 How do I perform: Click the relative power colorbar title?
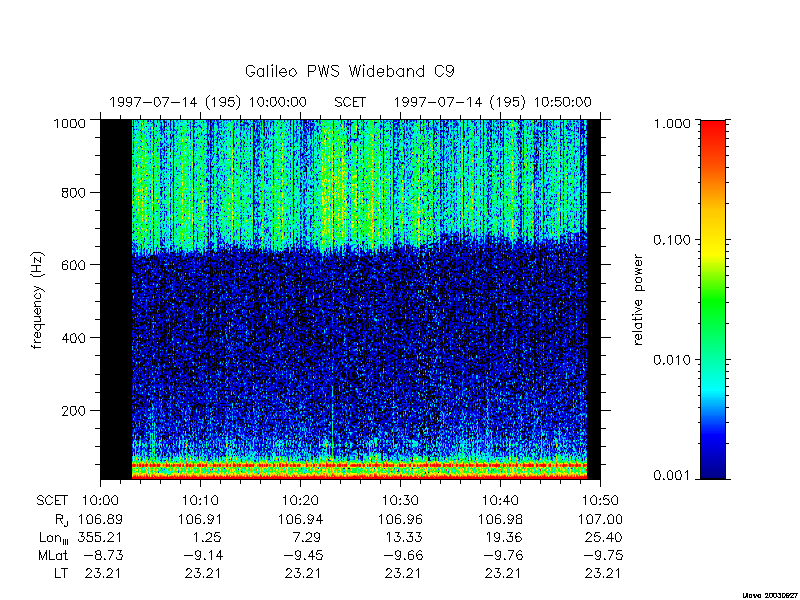[638, 300]
